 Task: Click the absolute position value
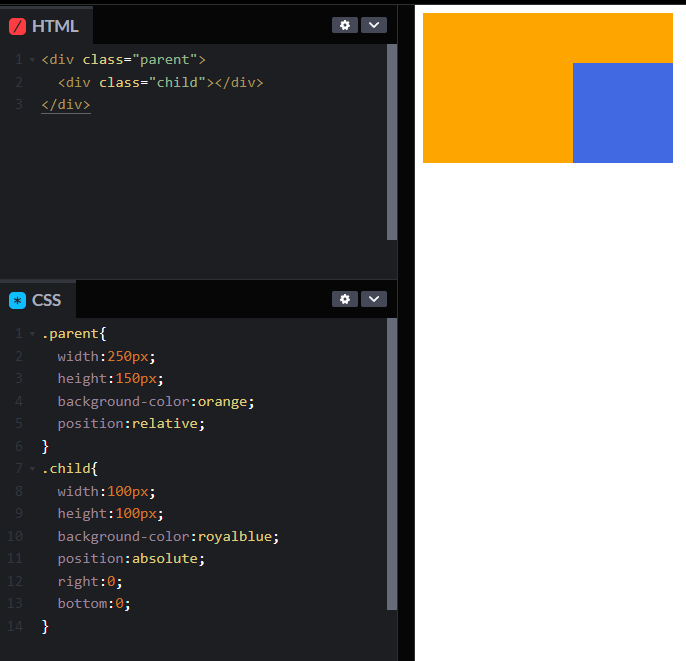coord(165,559)
